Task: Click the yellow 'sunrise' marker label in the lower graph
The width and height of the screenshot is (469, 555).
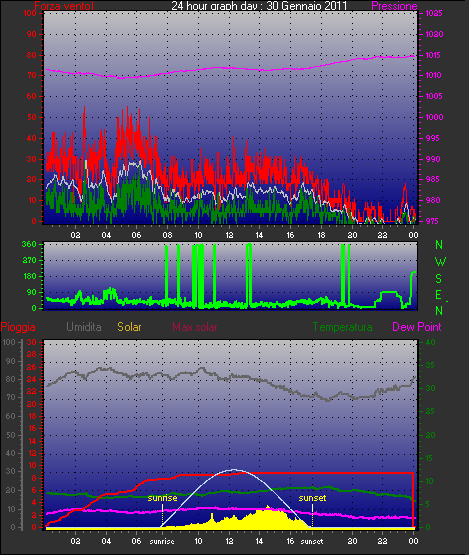Action: click(162, 498)
